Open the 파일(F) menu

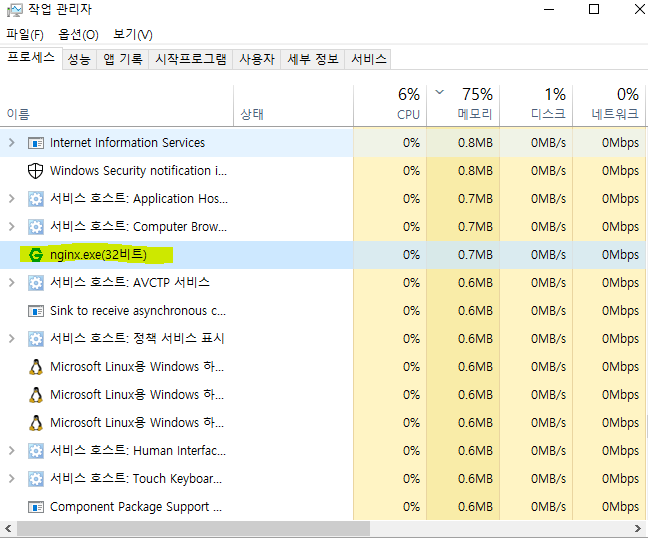25,35
